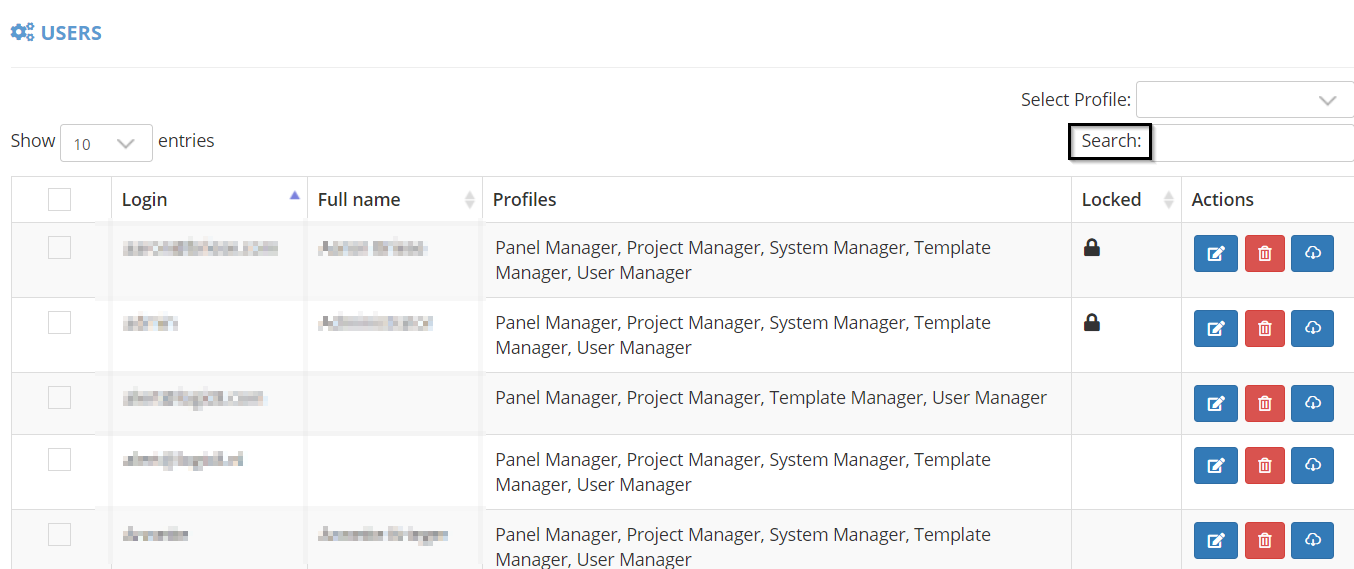Click profiles text ending 'Template Manager, User Manager' on one line
Screen dimensions: 1354x569
click(x=771, y=398)
